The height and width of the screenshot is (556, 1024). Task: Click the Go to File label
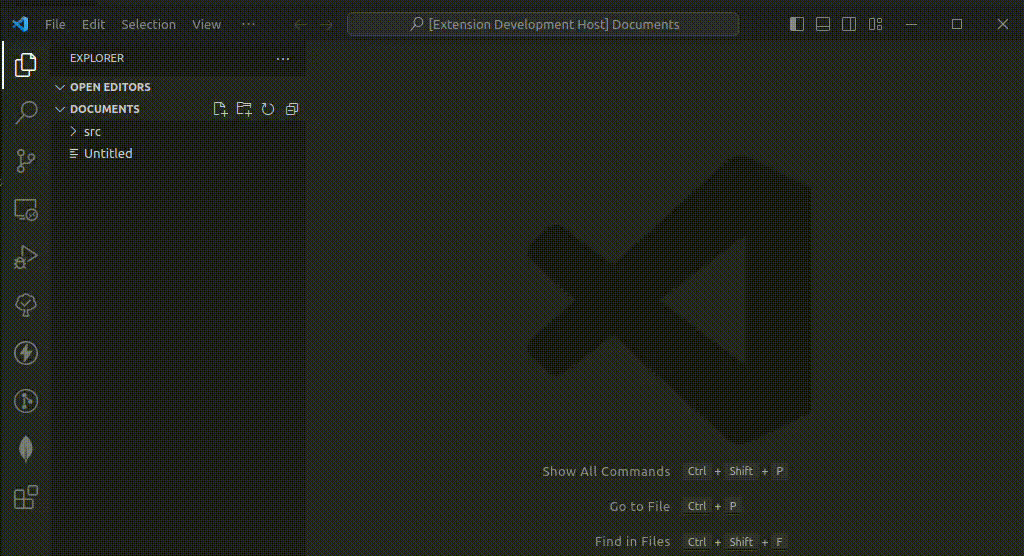click(639, 506)
